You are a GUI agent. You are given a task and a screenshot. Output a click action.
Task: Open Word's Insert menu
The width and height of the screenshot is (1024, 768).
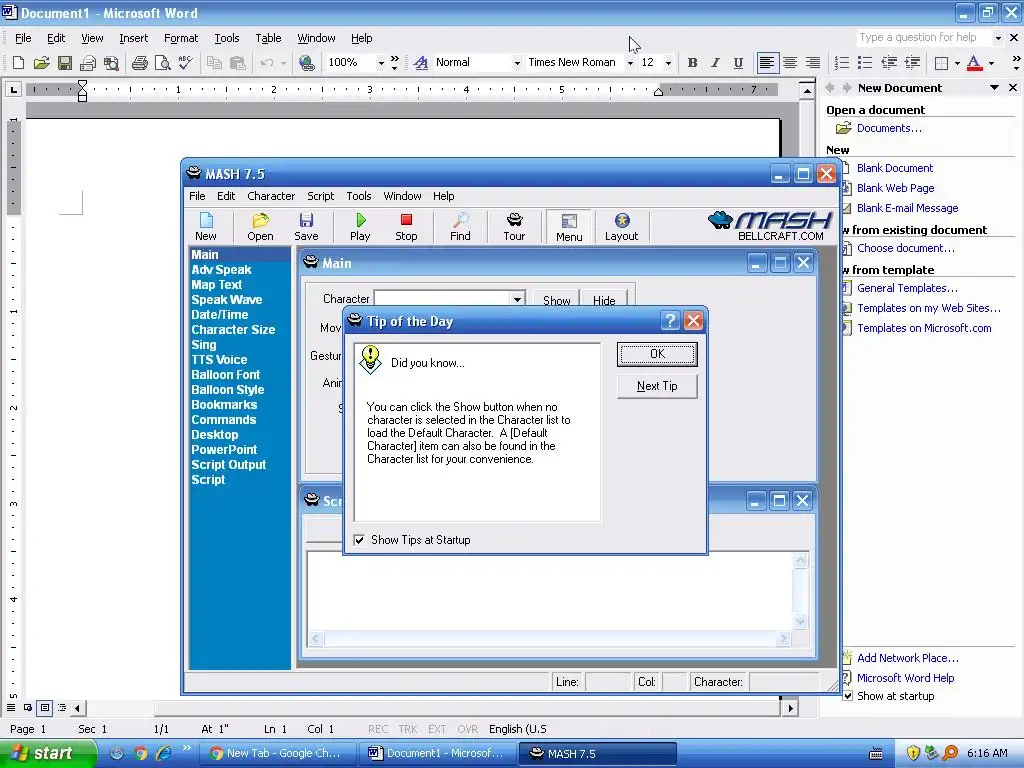click(134, 38)
